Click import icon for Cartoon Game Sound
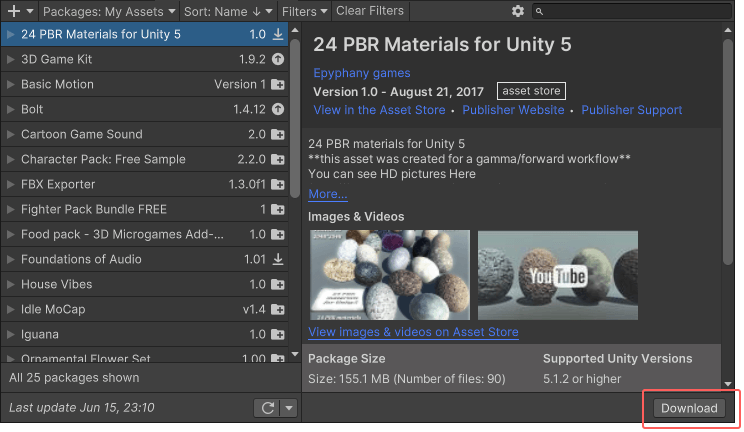Screen dimensions: 744x432 pyautogui.click(x=278, y=135)
